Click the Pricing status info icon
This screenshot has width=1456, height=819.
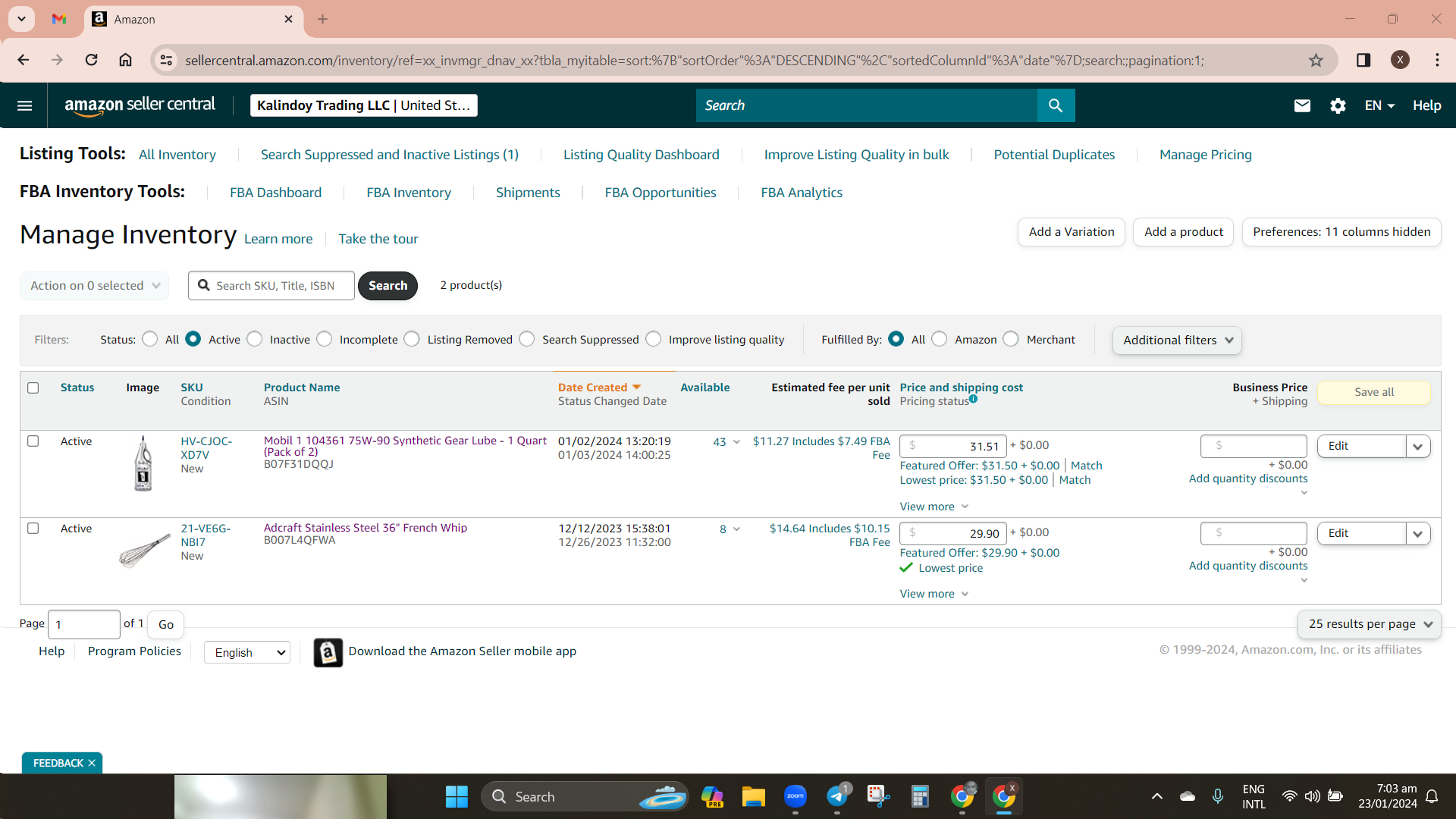pyautogui.click(x=973, y=399)
